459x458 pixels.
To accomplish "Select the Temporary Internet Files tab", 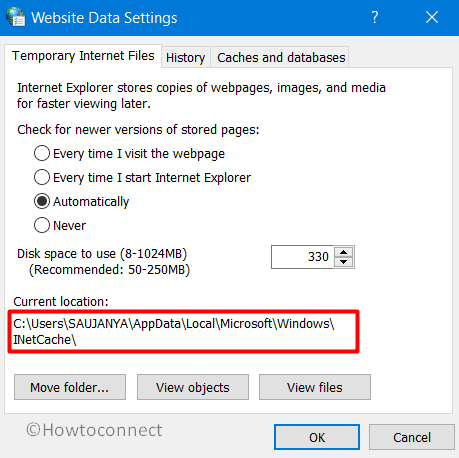I will pos(83,56).
